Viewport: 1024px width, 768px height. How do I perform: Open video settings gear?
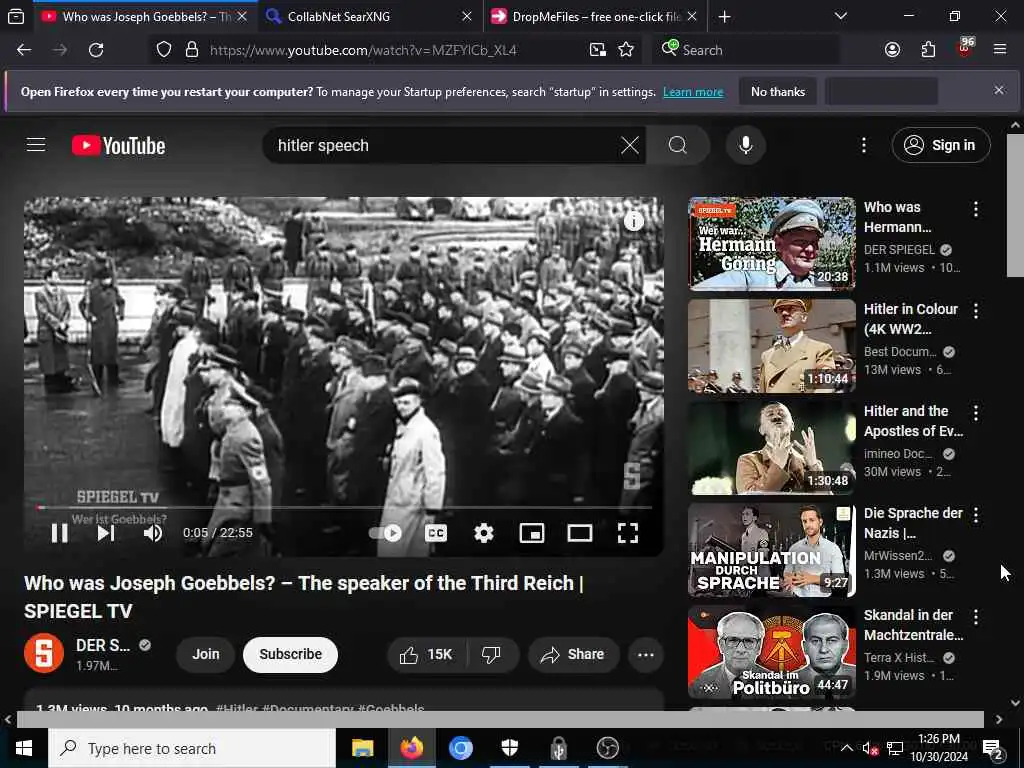[x=484, y=533]
